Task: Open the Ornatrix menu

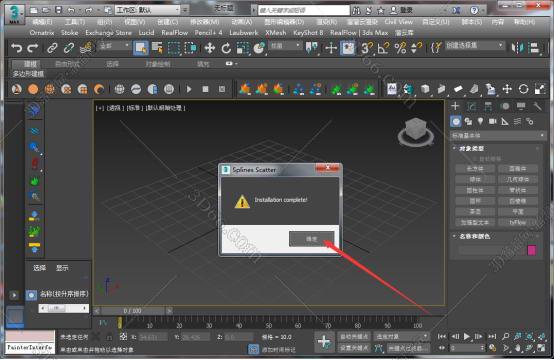Action: pyautogui.click(x=42, y=33)
